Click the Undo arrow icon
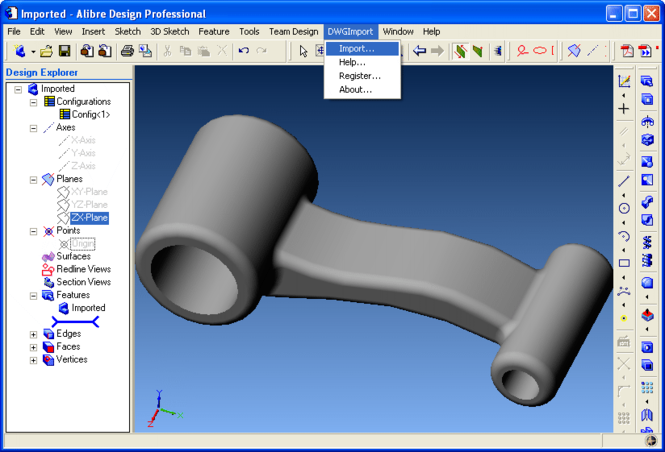 243,51
